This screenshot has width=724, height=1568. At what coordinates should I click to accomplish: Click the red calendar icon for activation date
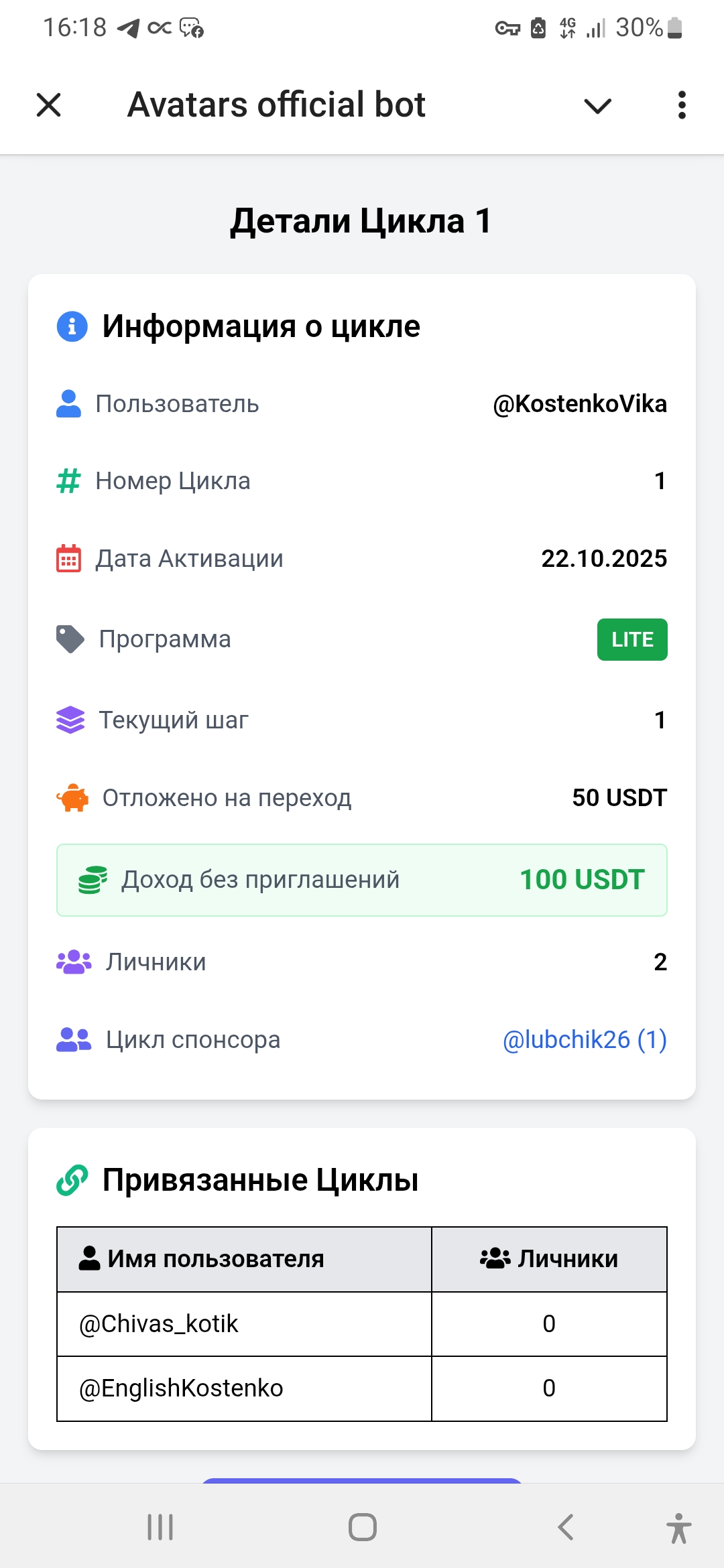pos(68,558)
